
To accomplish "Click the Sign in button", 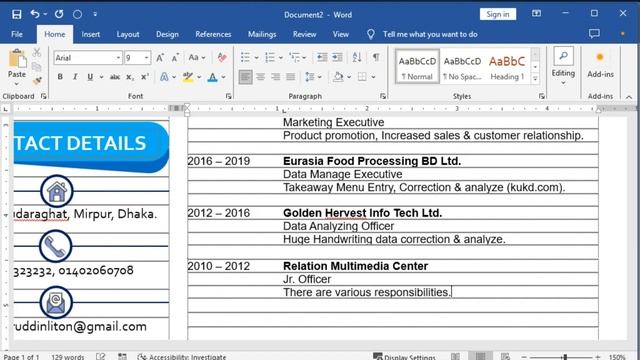I will click(498, 14).
